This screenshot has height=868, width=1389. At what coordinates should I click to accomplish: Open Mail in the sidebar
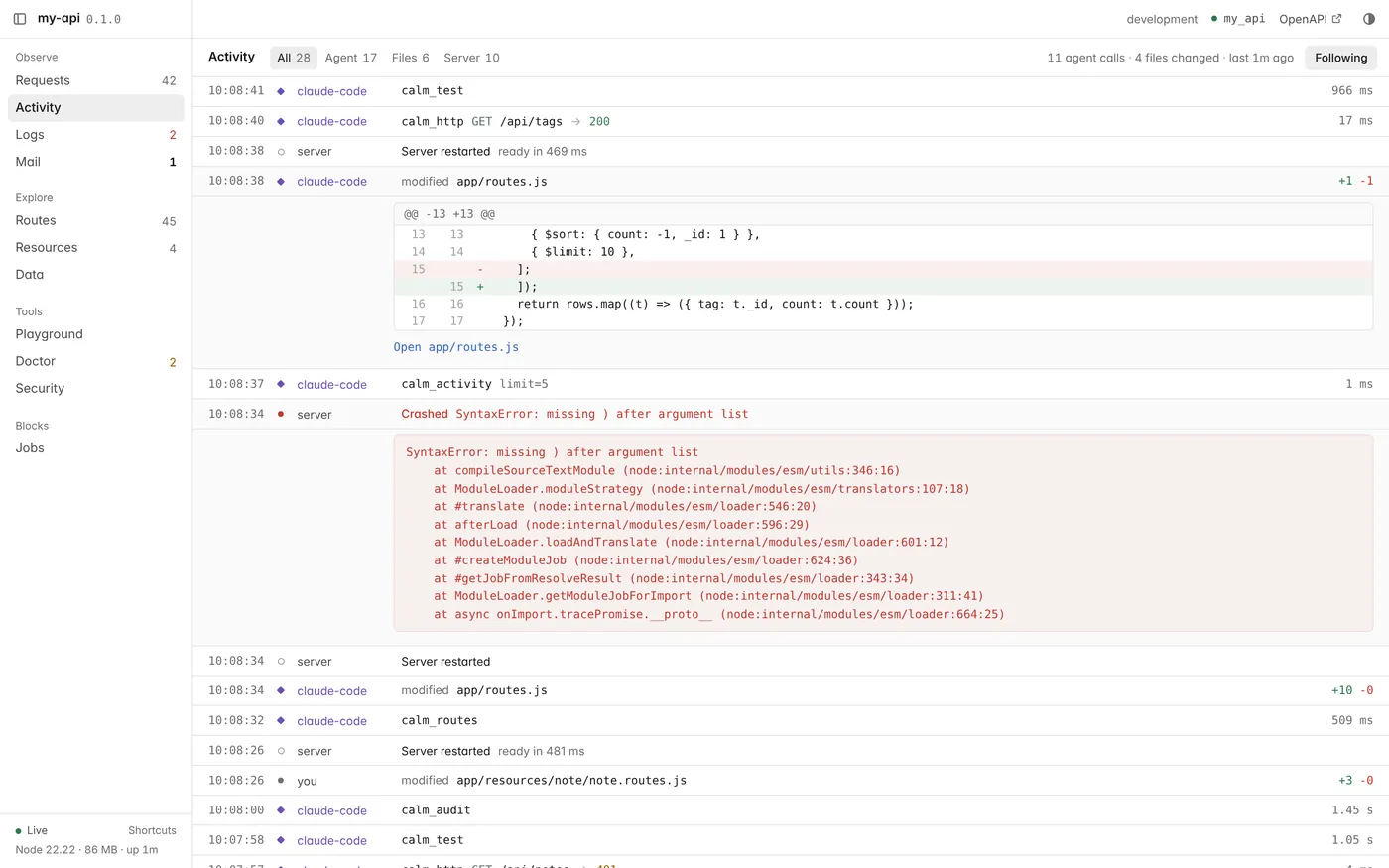click(96, 161)
